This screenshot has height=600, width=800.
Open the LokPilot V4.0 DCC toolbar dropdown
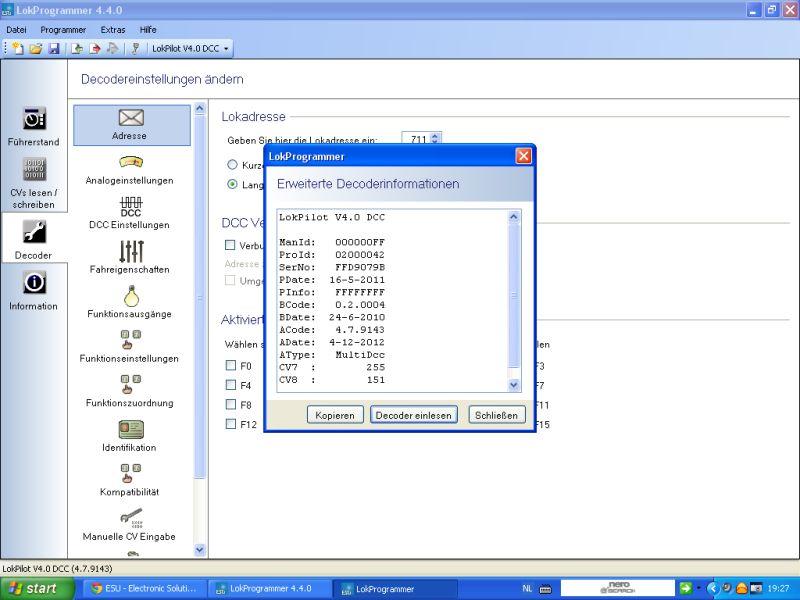pos(190,48)
